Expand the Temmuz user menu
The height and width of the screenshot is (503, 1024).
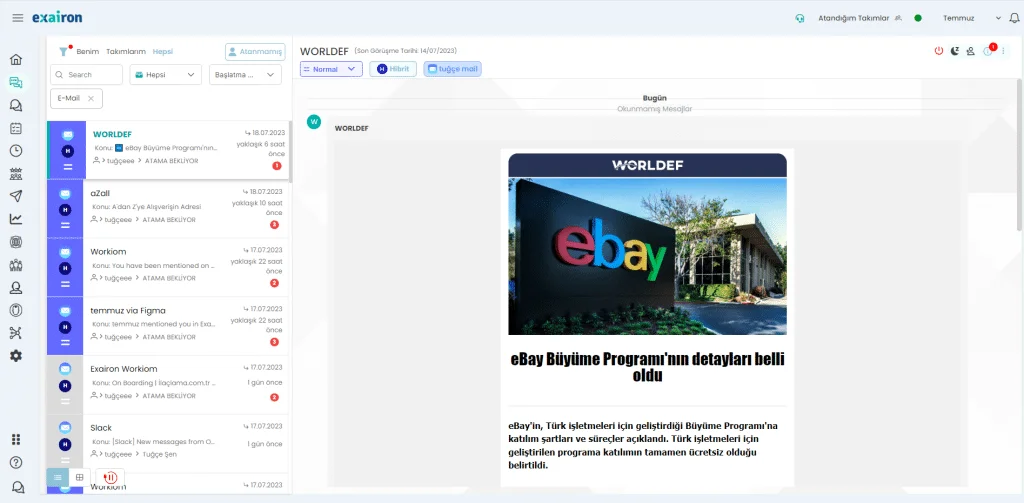(970, 18)
